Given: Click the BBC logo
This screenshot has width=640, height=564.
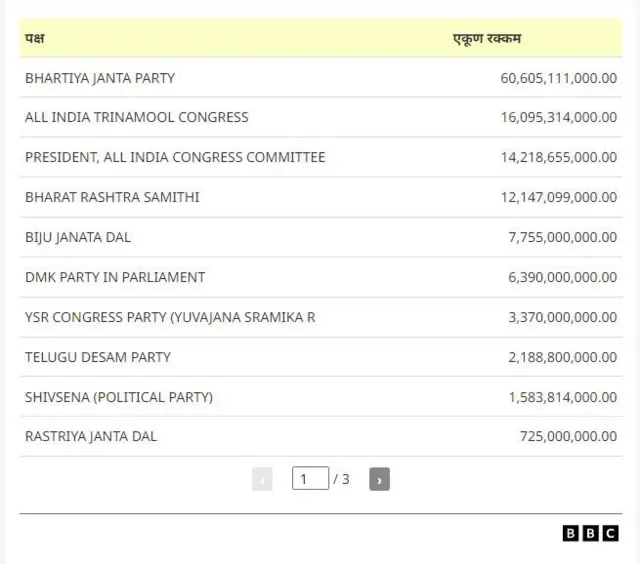Looking at the screenshot, I should point(590,534).
